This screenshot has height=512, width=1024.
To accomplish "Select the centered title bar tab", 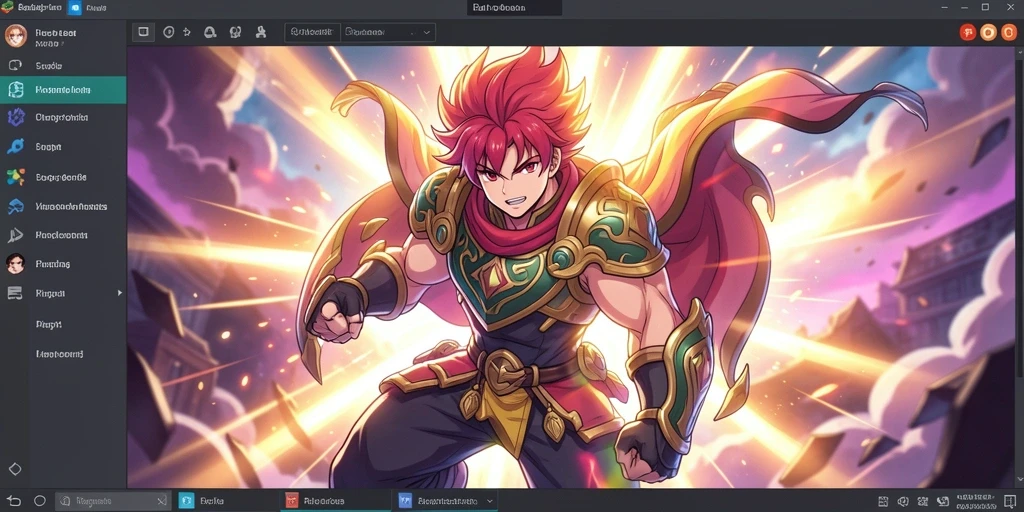I will (x=515, y=8).
